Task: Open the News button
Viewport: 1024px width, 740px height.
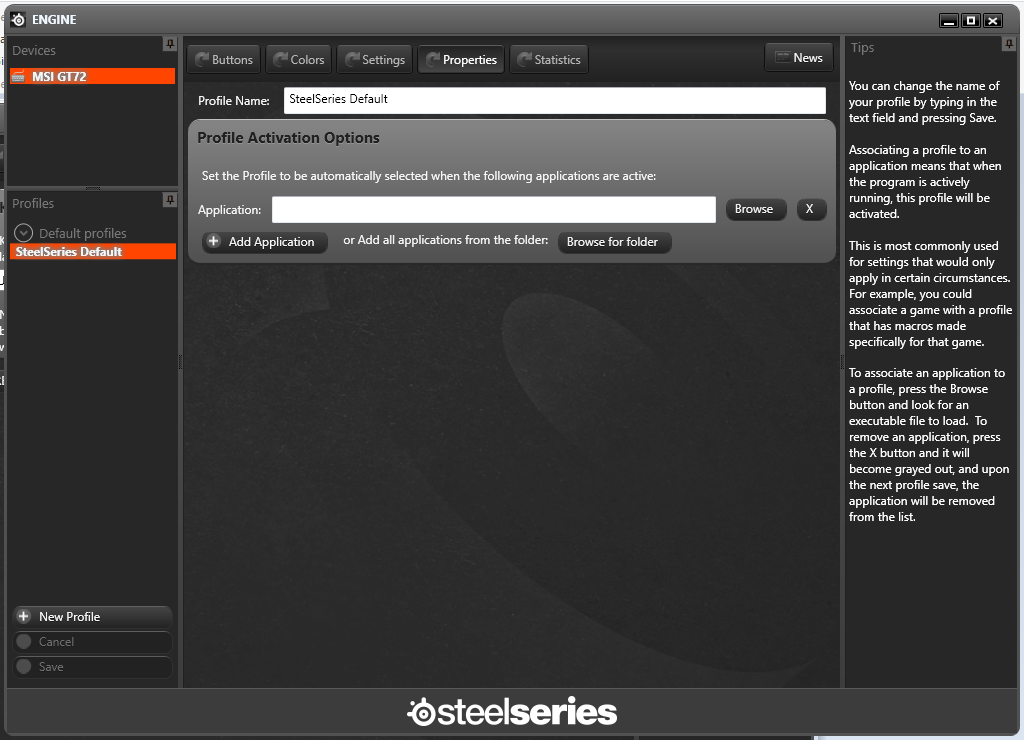Action: (x=799, y=57)
